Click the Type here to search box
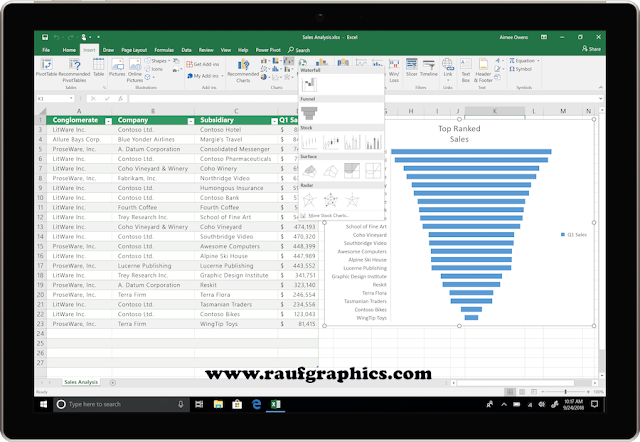 coord(121,404)
